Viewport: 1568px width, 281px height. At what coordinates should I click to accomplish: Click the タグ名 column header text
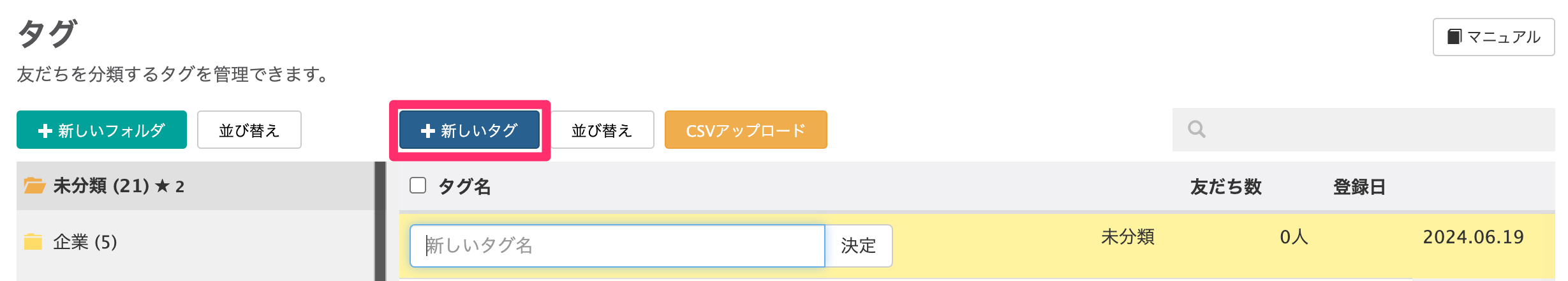(464, 187)
